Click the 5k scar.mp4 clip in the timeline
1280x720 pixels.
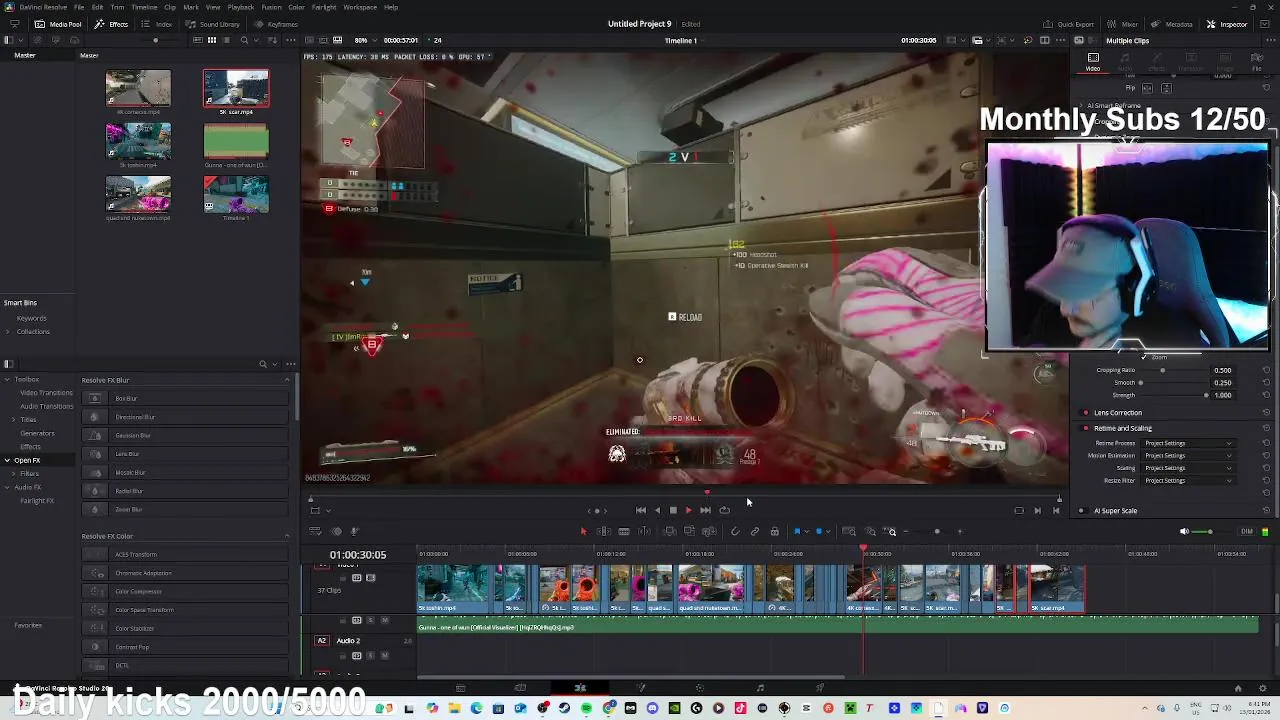click(1056, 588)
